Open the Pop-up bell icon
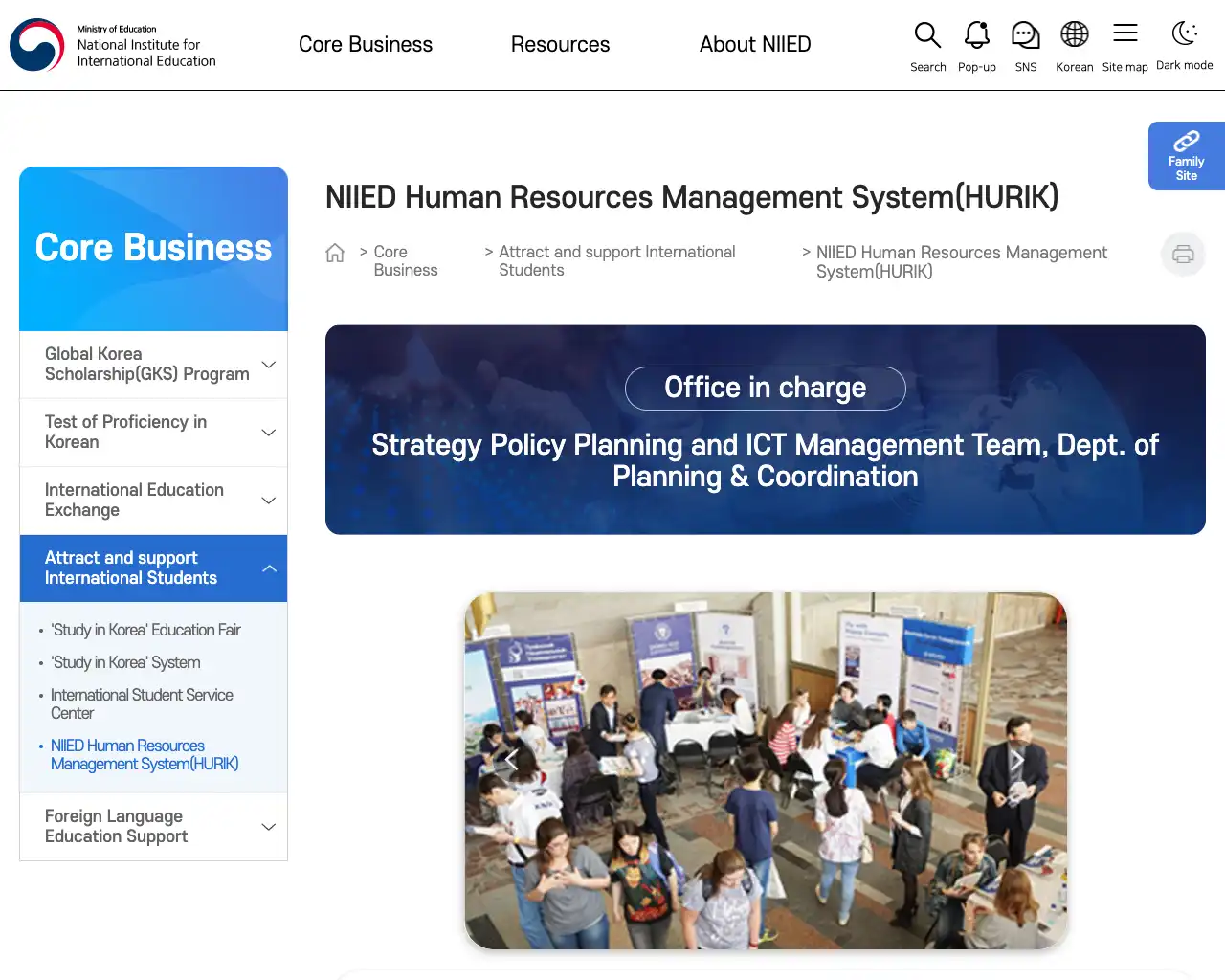The width and height of the screenshot is (1225, 980). (x=976, y=35)
